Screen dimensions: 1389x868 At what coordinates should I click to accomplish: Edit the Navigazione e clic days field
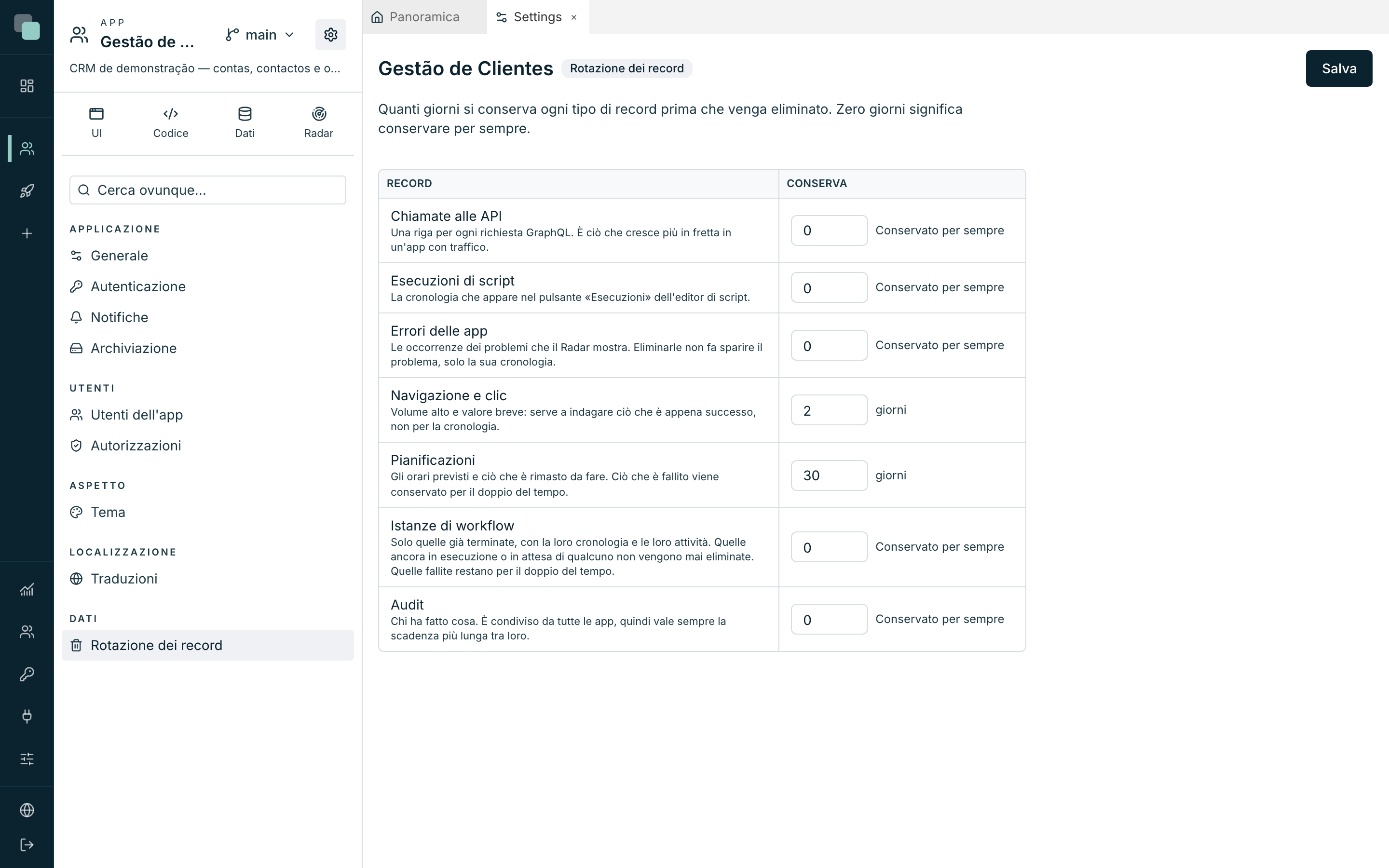click(829, 410)
